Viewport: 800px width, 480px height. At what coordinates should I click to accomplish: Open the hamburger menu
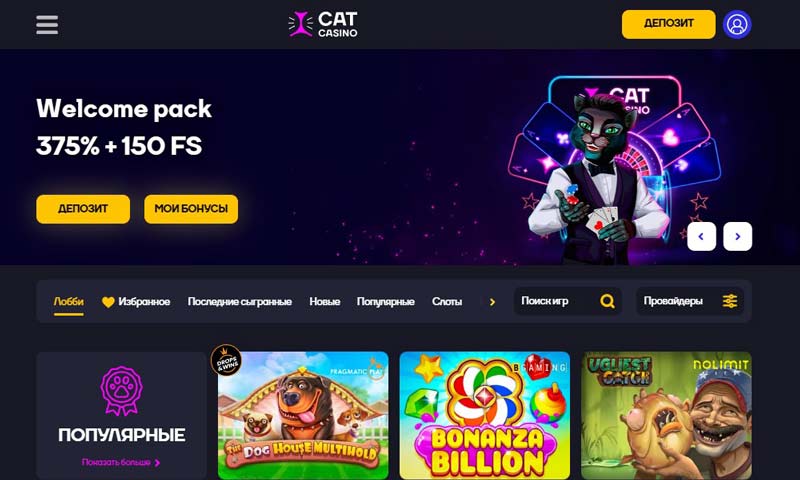[x=47, y=24]
